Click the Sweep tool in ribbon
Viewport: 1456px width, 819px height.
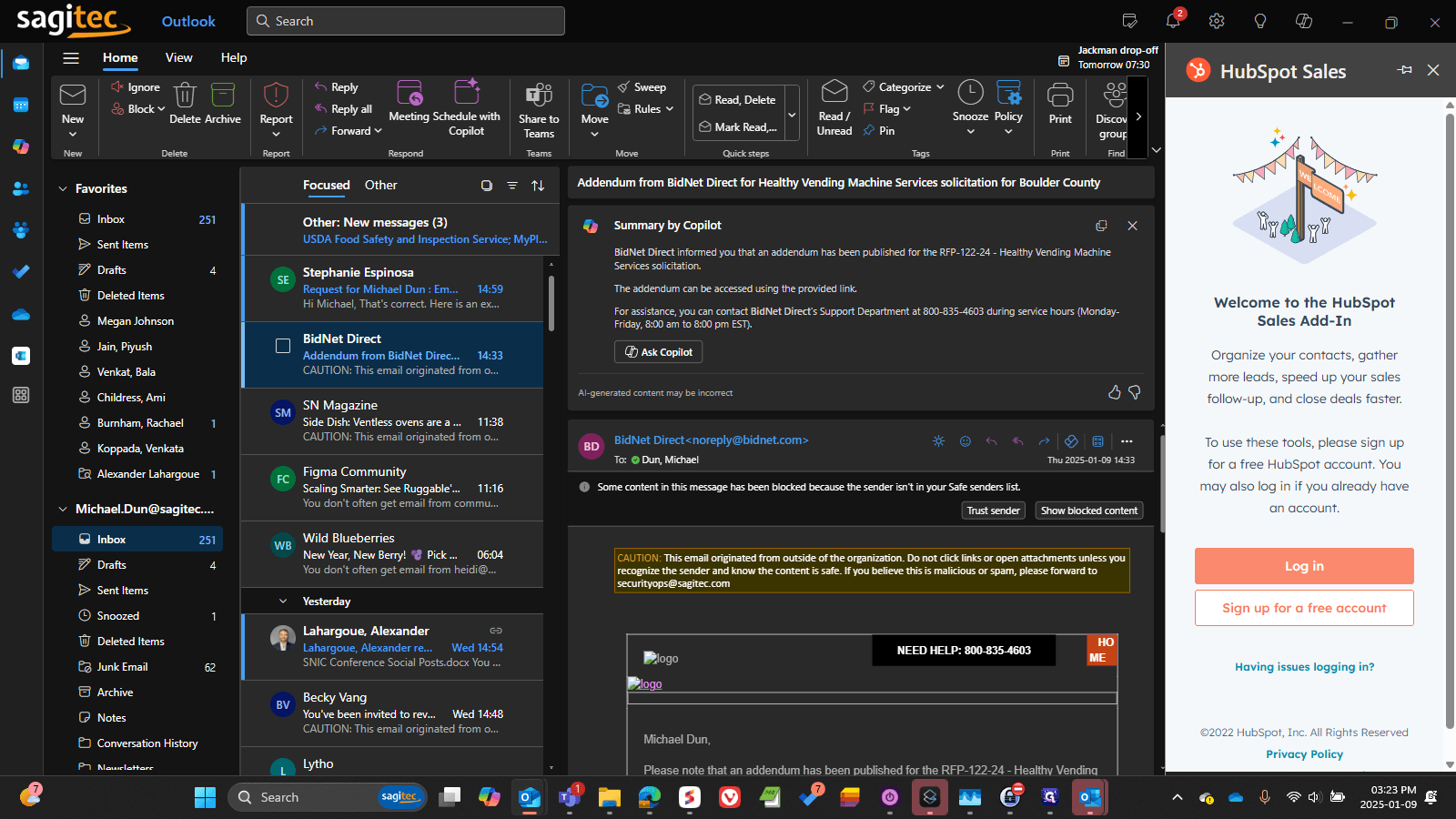(x=642, y=87)
